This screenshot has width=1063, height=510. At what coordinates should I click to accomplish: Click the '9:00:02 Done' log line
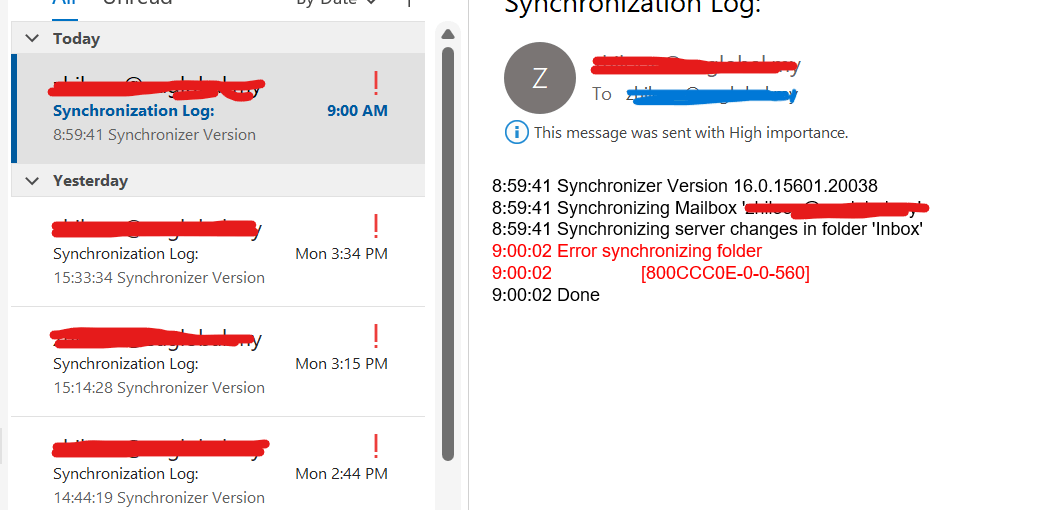click(x=546, y=295)
